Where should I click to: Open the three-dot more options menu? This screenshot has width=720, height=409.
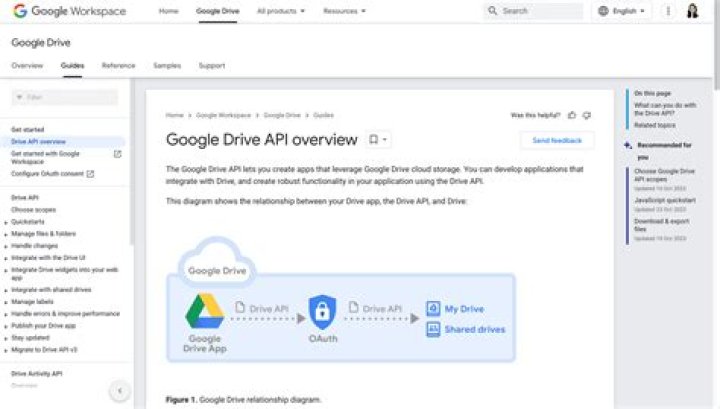[668, 11]
